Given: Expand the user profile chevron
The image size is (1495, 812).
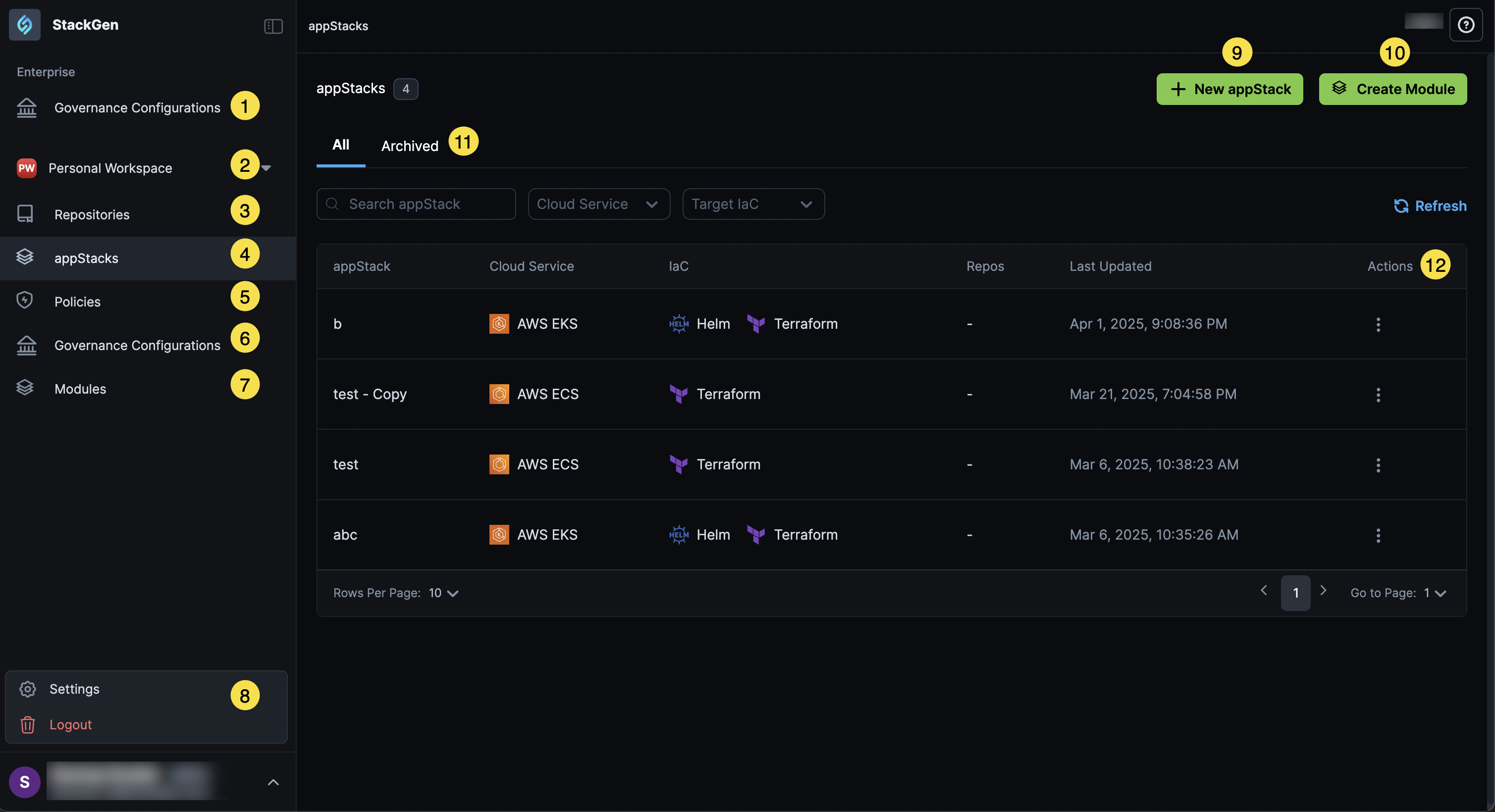Looking at the screenshot, I should click(273, 782).
